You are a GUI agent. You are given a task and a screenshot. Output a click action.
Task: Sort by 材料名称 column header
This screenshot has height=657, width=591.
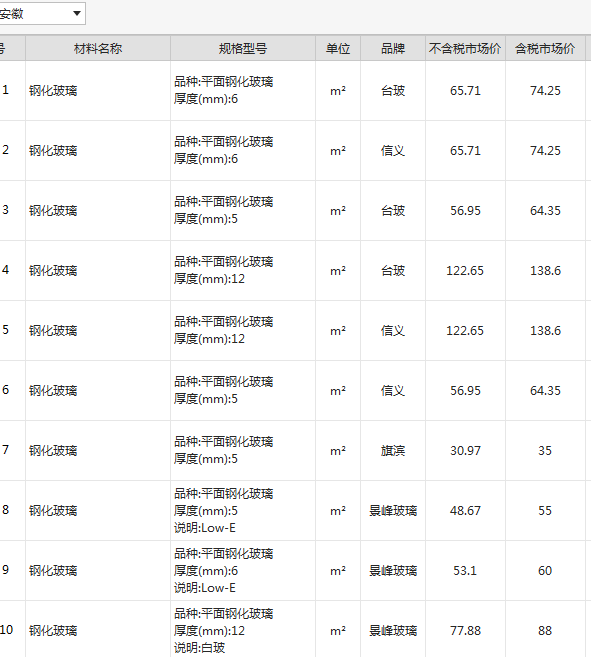click(98, 49)
